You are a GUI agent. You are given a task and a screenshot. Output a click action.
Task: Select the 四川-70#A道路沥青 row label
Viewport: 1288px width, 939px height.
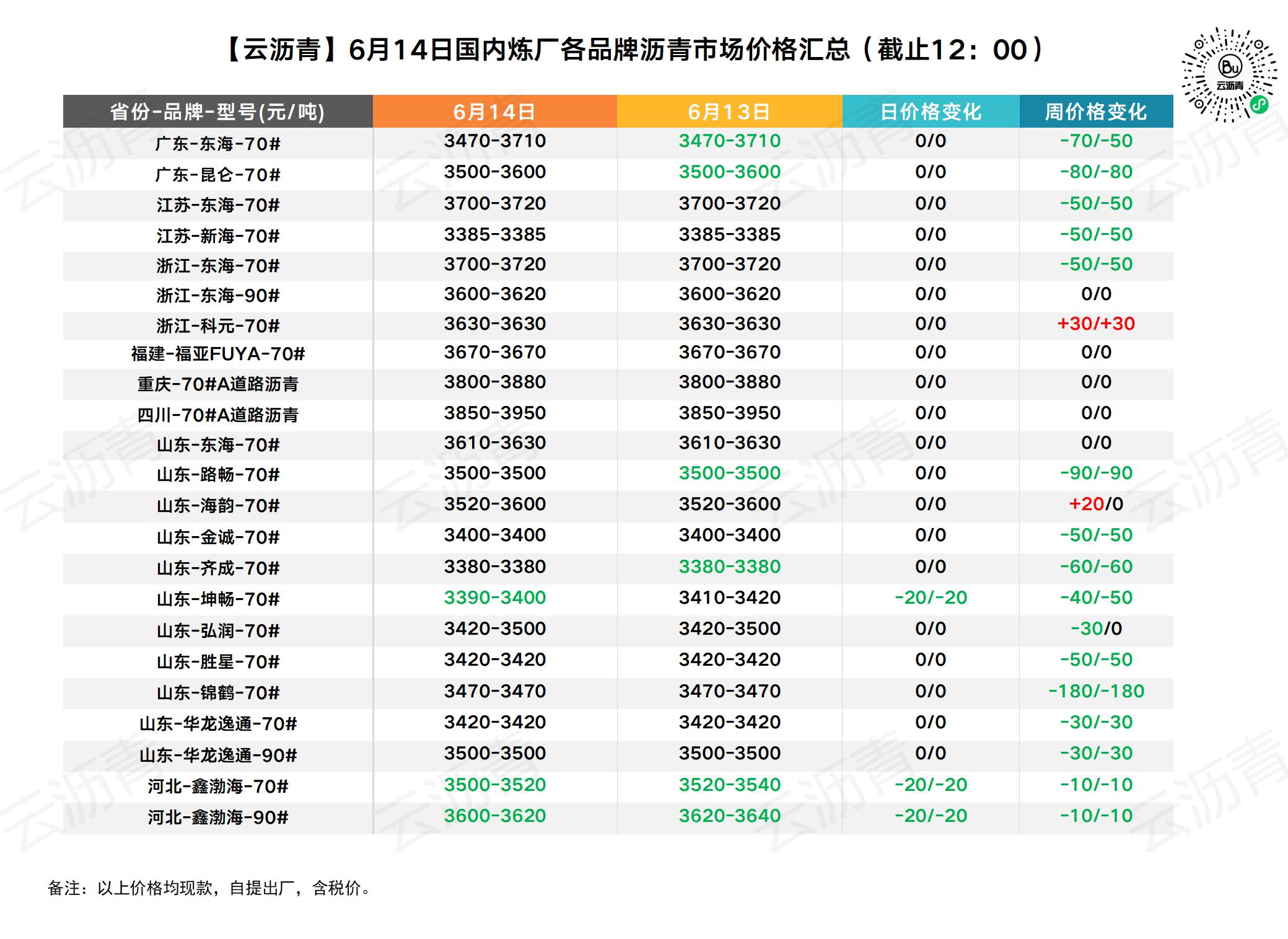217,415
